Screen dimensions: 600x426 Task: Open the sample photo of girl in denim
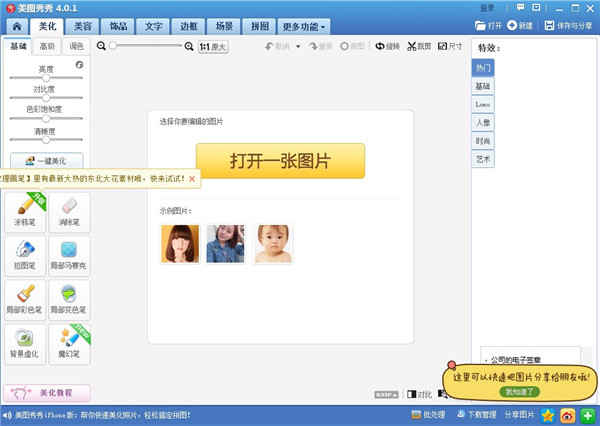225,244
